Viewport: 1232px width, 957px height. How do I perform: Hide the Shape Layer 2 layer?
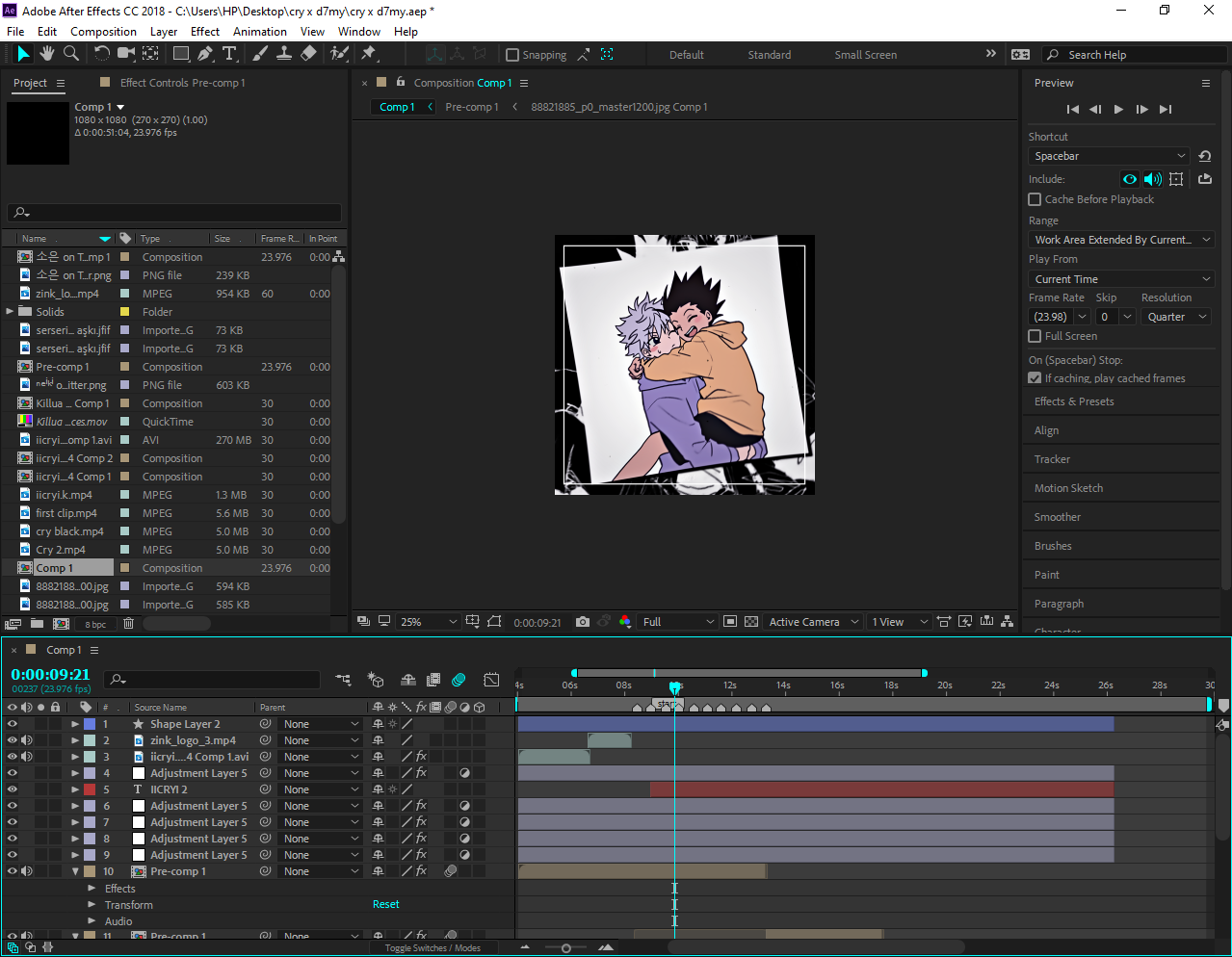click(x=13, y=724)
